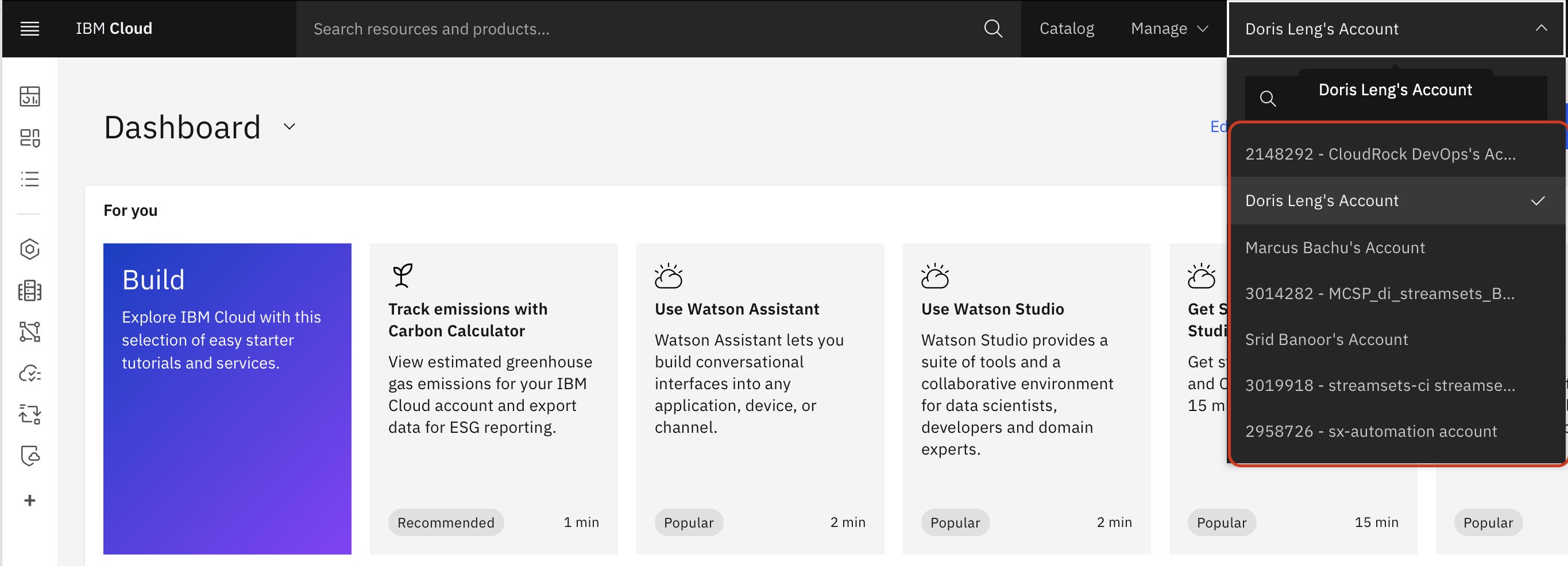The image size is (1568, 566).
Task: Open the hexagon Containers sidebar icon
Action: (30, 249)
